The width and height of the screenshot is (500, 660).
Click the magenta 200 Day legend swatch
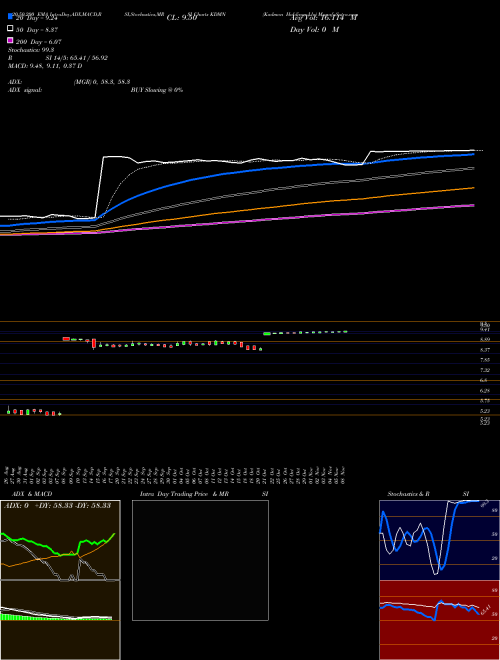coord(11,40)
